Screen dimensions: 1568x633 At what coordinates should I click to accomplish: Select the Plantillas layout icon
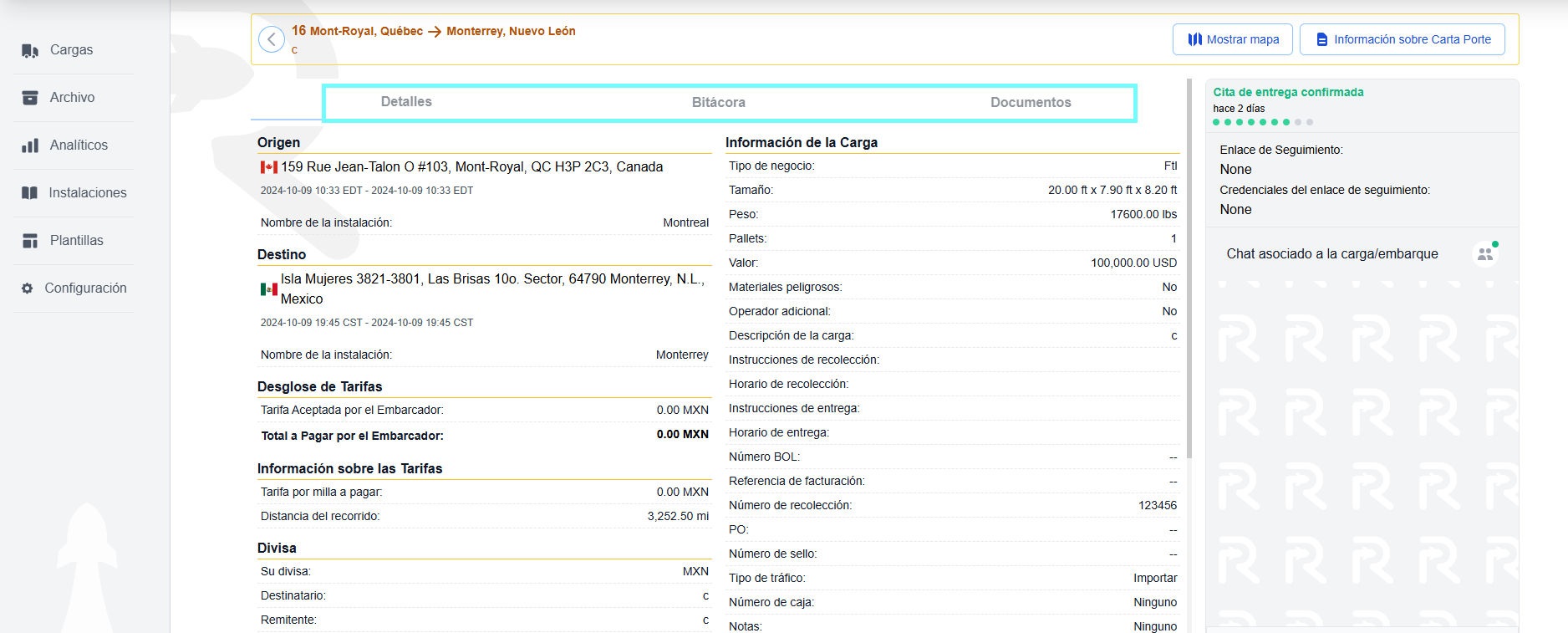click(30, 241)
